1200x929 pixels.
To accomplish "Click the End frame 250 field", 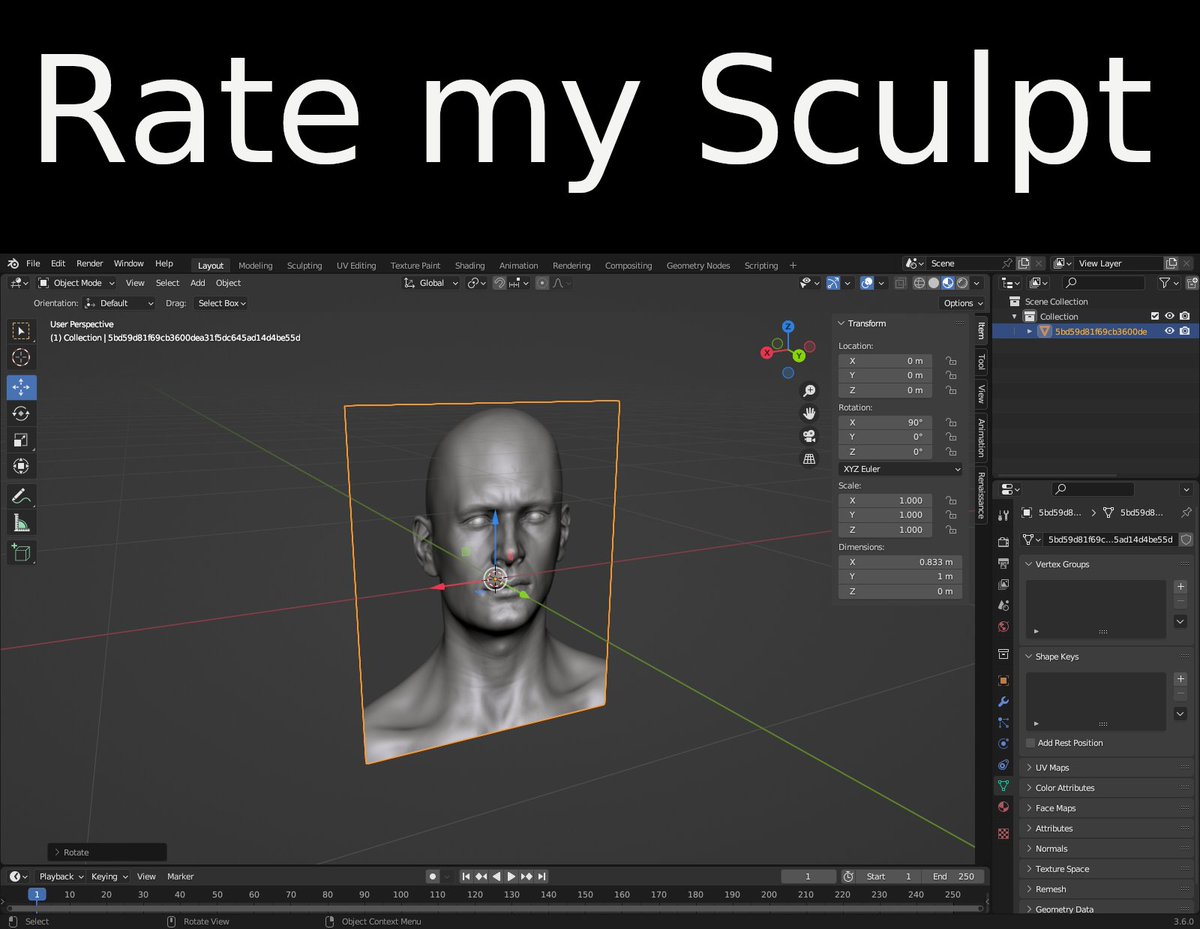I will [953, 877].
